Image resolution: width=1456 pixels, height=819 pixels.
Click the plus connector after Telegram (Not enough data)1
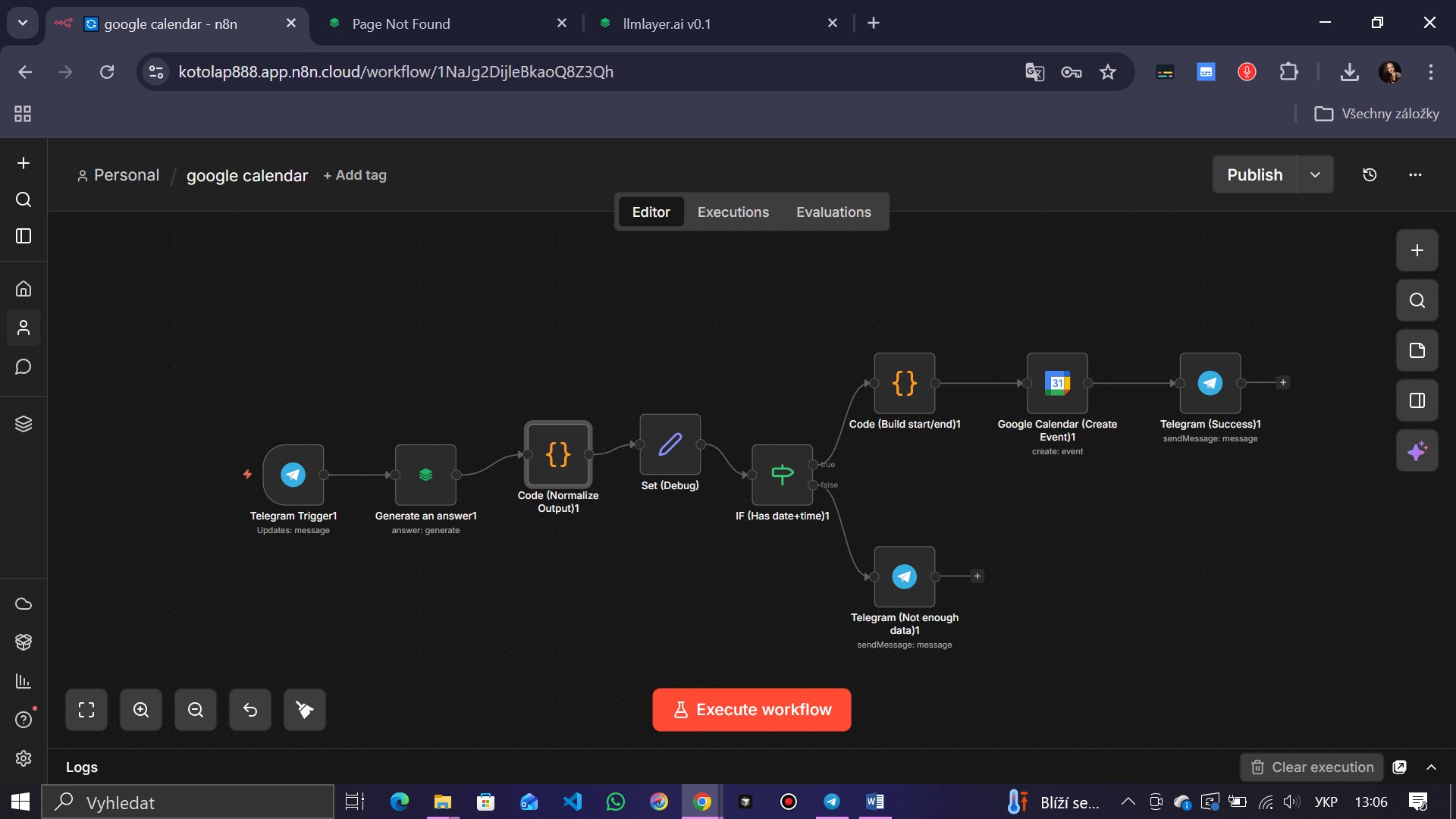pyautogui.click(x=977, y=576)
